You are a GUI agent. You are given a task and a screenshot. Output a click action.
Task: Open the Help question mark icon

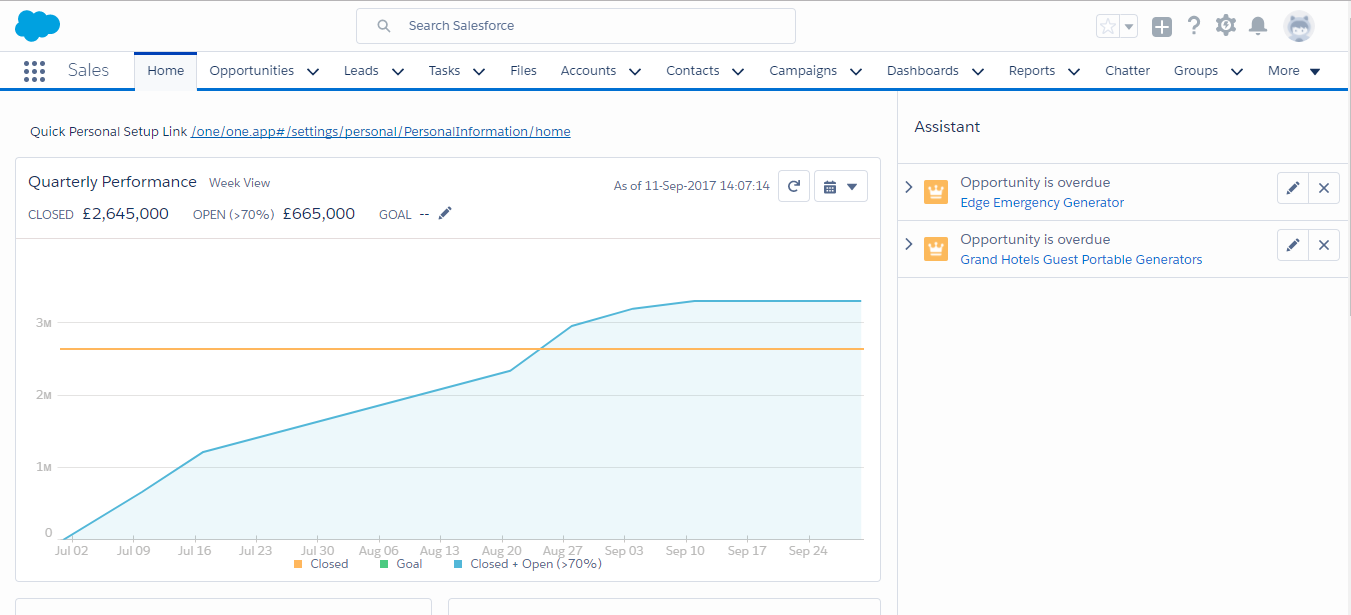coord(1193,26)
